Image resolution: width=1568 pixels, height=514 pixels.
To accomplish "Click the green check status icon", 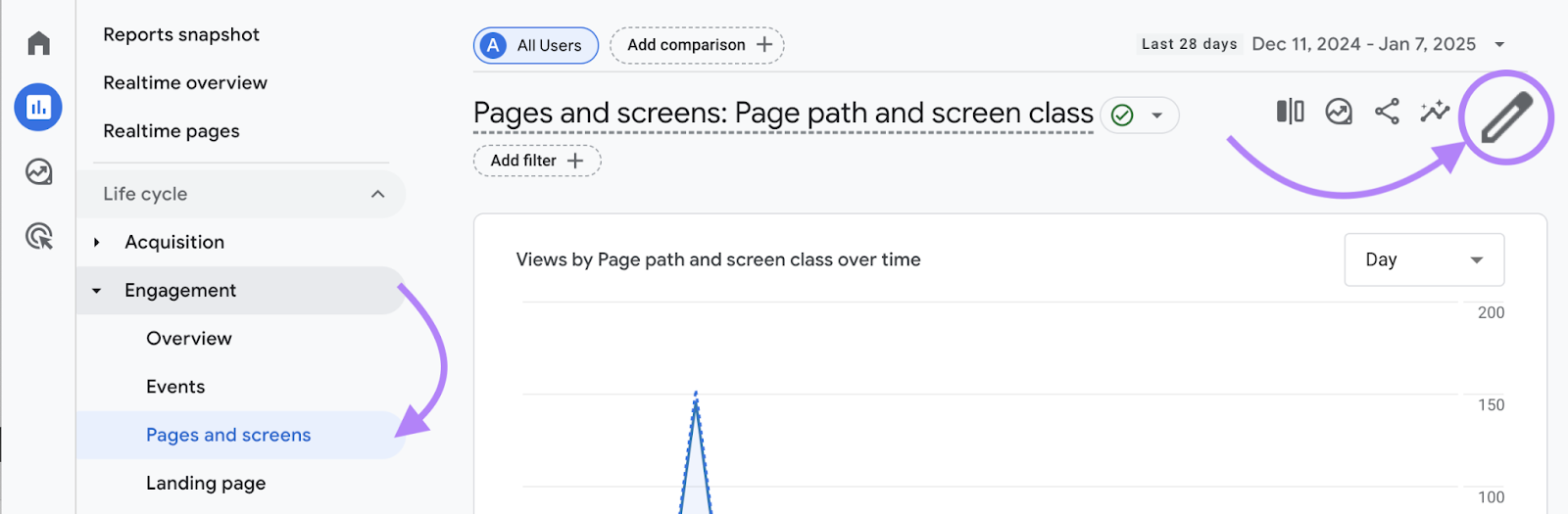I will pos(1122,116).
